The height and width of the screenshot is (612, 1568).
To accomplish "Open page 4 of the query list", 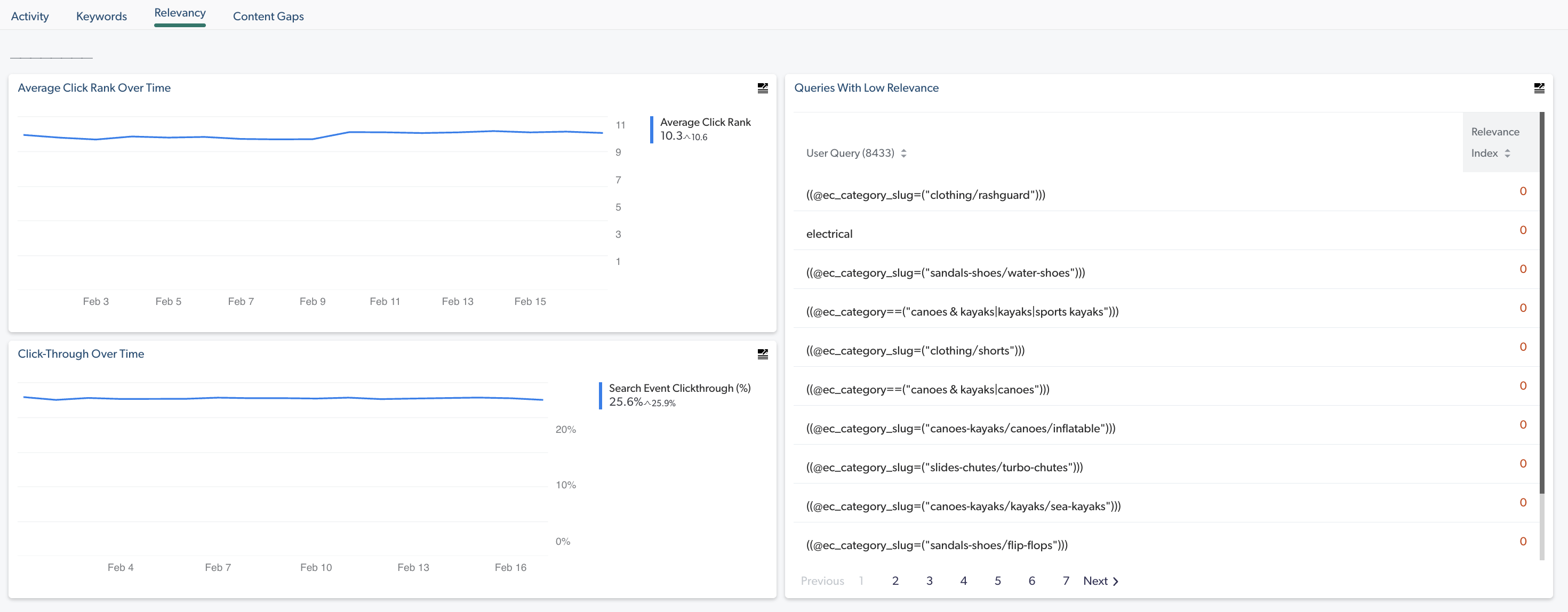I will [964, 581].
